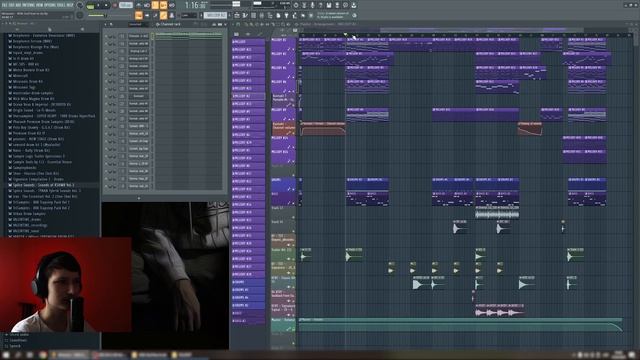Toggle the playlist magnet snap icon
The width and height of the screenshot is (640, 360).
click(x=238, y=24)
